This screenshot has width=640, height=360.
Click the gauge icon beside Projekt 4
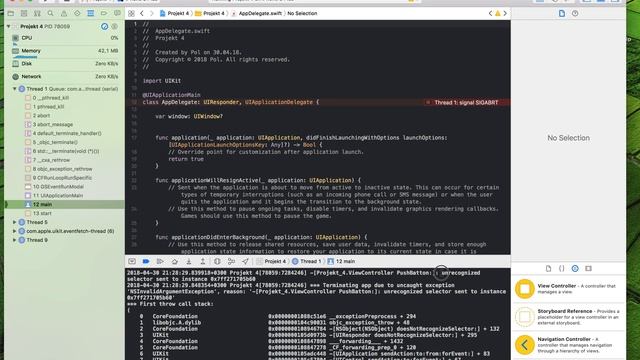[x=104, y=27]
